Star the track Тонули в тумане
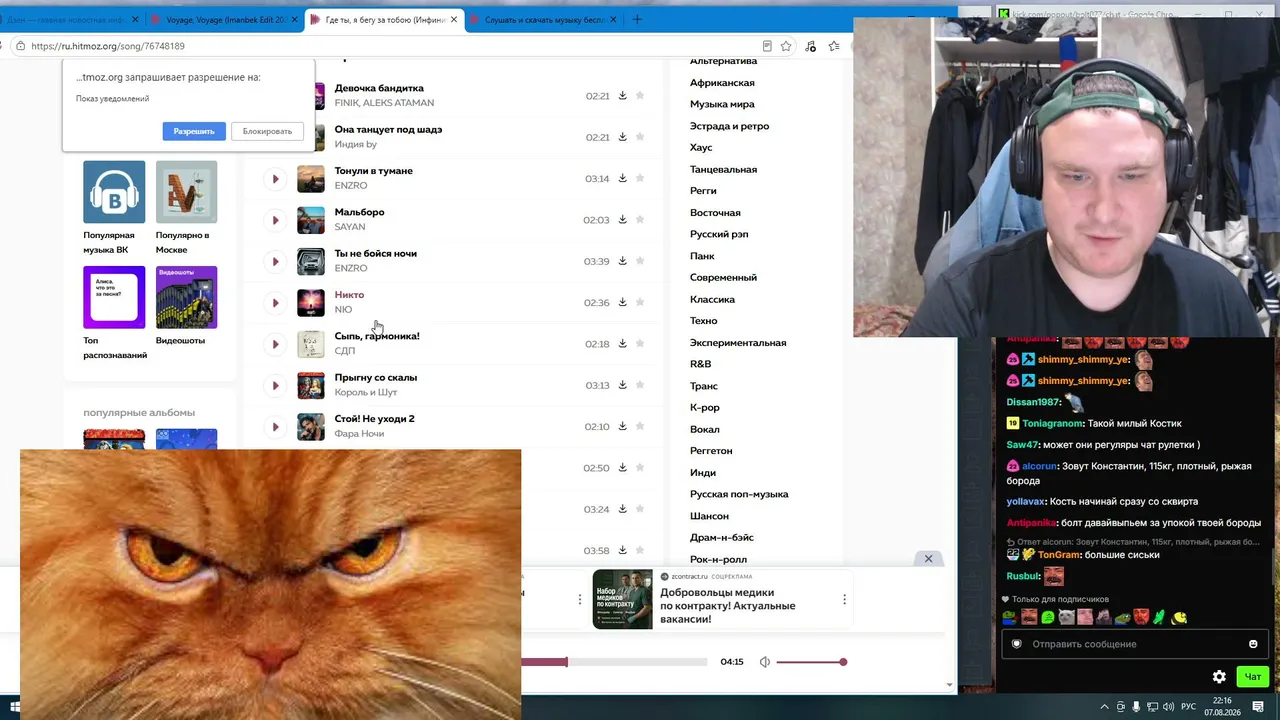The width and height of the screenshot is (1280, 720). click(x=640, y=178)
